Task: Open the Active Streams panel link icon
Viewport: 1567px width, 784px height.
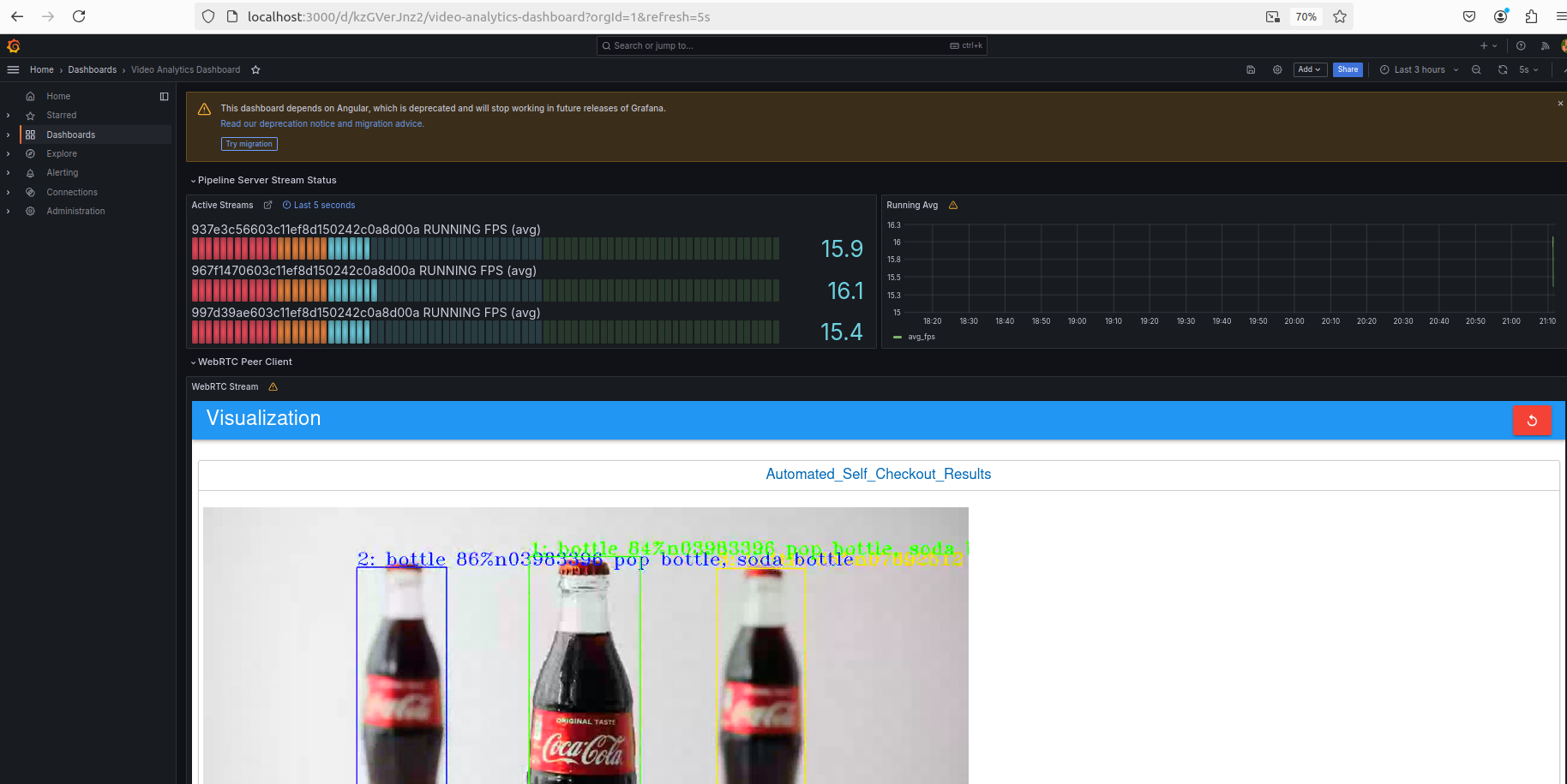Action: [267, 206]
